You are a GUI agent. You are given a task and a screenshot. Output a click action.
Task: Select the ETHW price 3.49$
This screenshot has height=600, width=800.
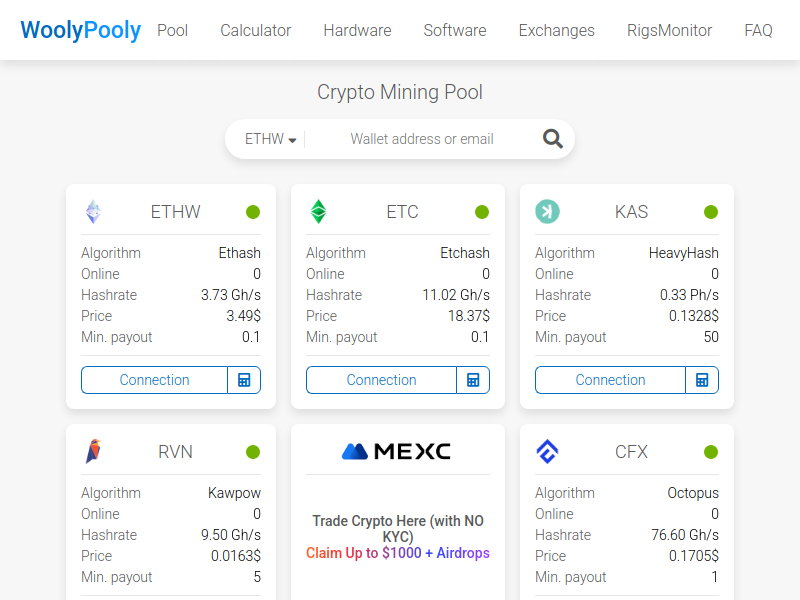pos(243,316)
